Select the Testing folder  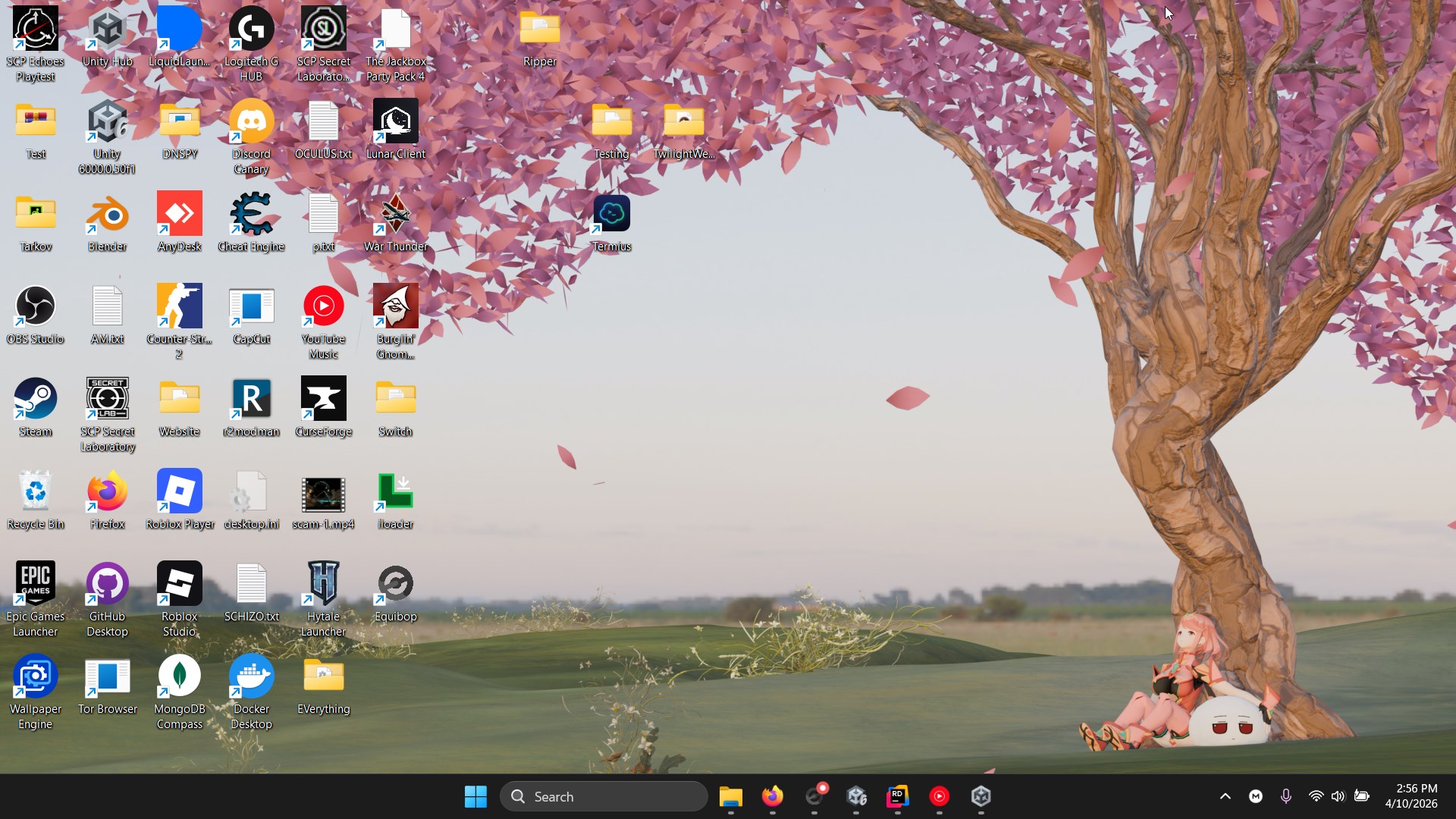[x=611, y=130]
